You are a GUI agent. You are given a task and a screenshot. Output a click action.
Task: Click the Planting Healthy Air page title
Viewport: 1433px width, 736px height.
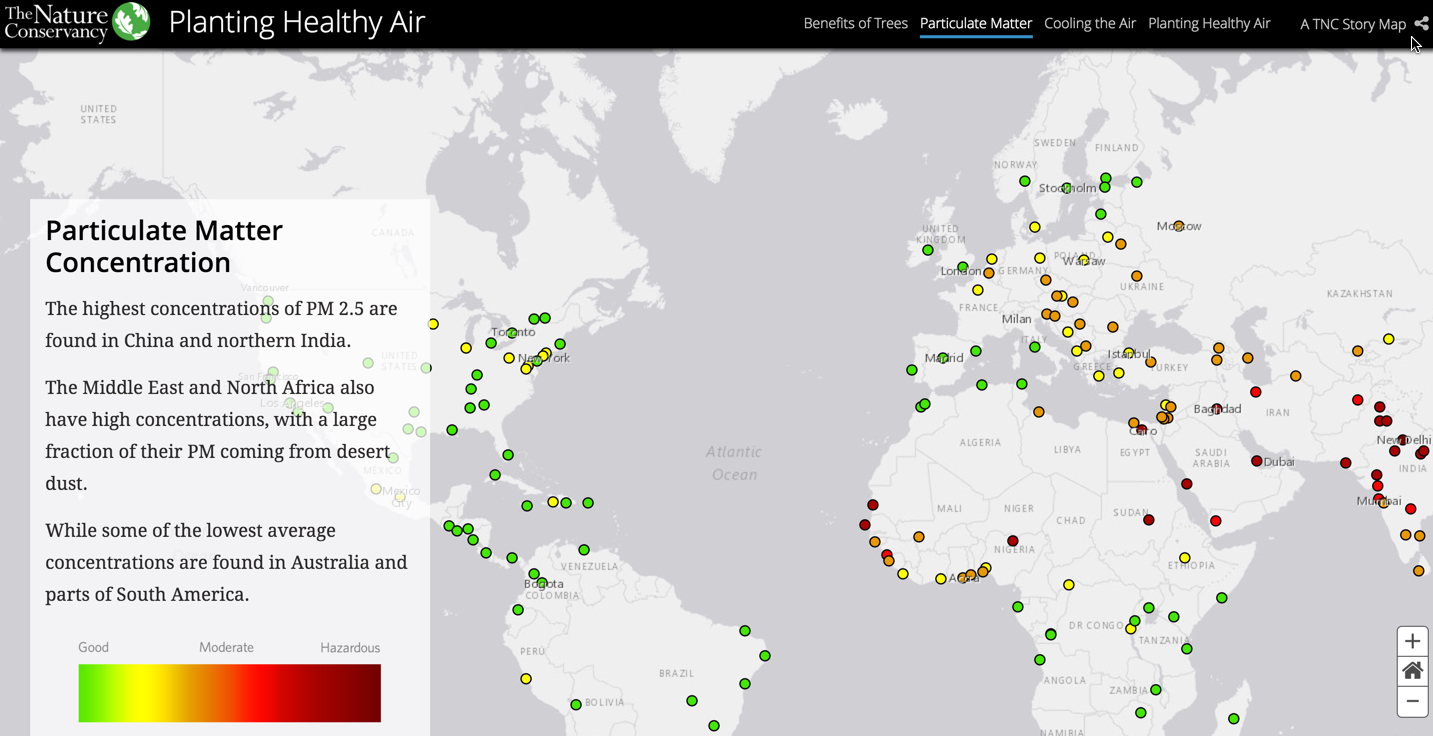297,22
